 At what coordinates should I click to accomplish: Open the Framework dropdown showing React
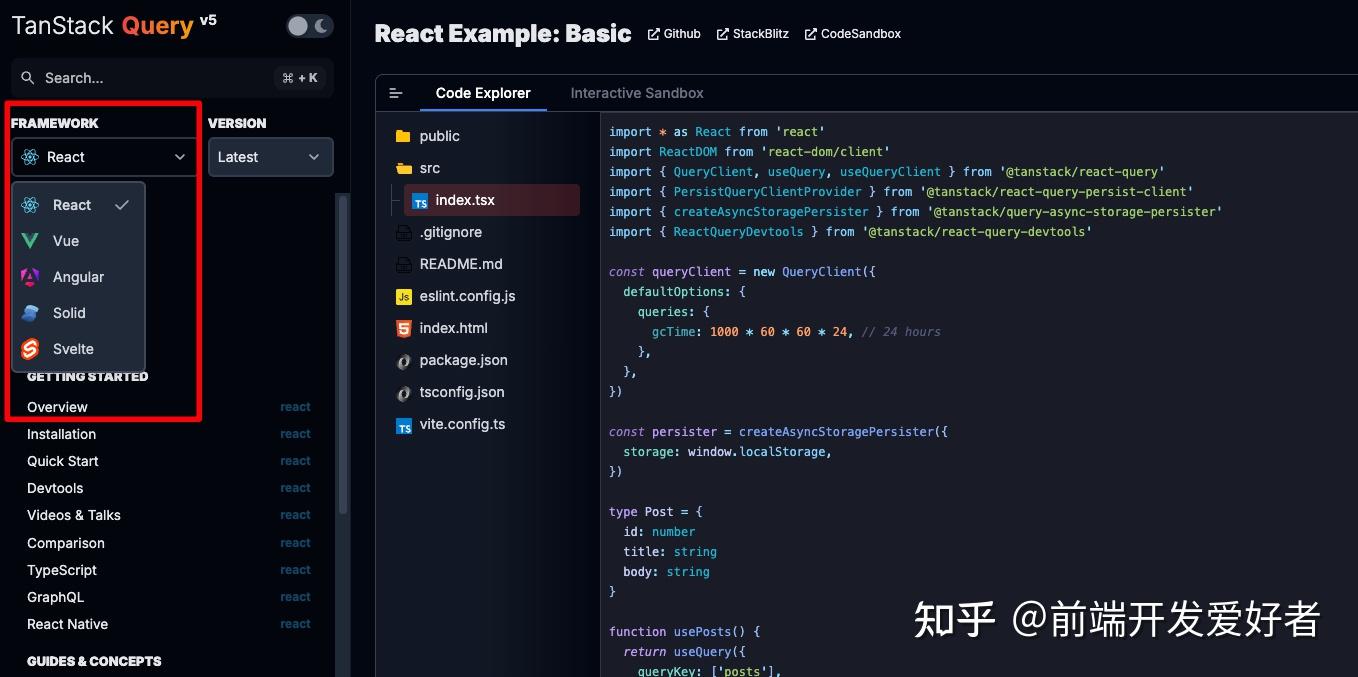tap(103, 157)
